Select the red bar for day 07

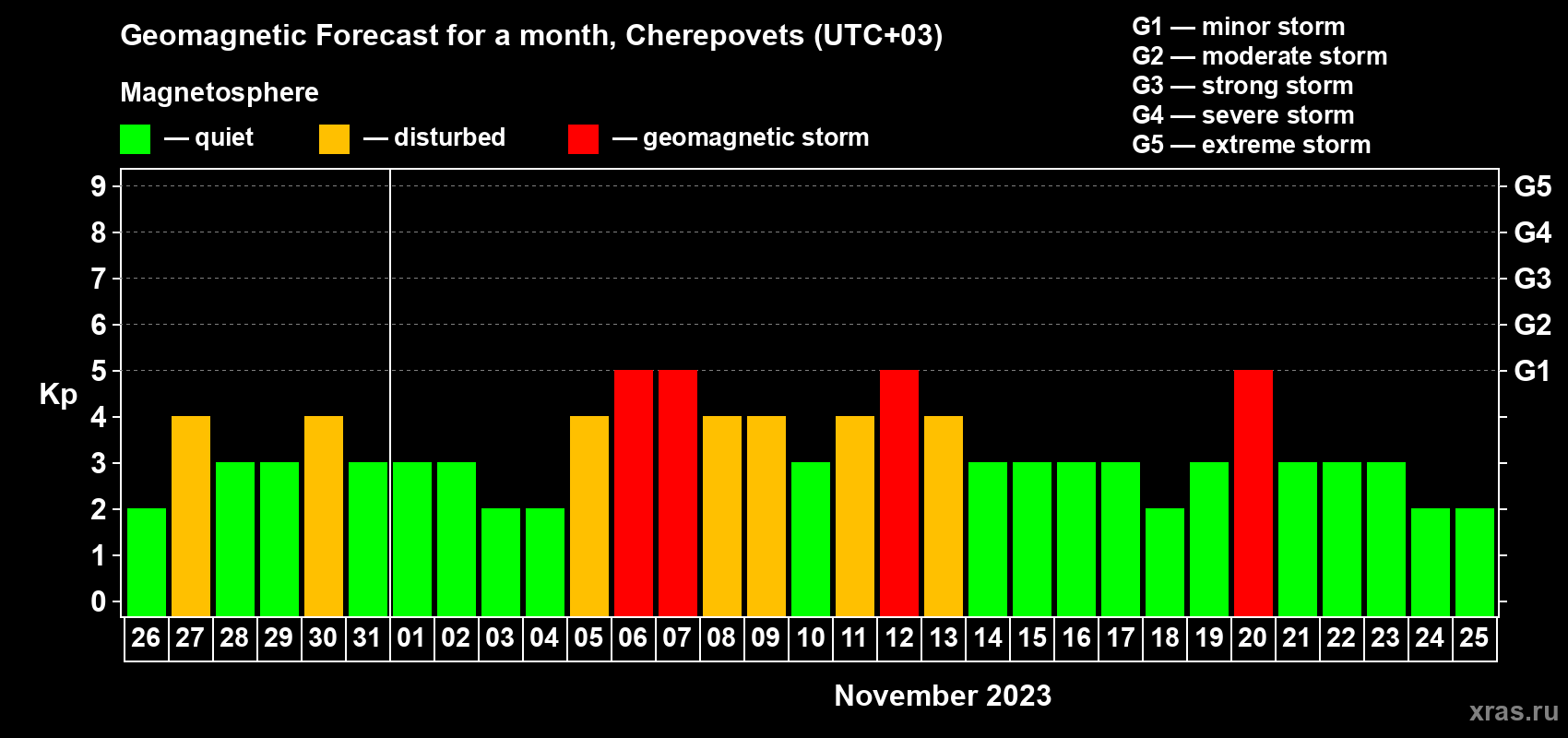678,493
